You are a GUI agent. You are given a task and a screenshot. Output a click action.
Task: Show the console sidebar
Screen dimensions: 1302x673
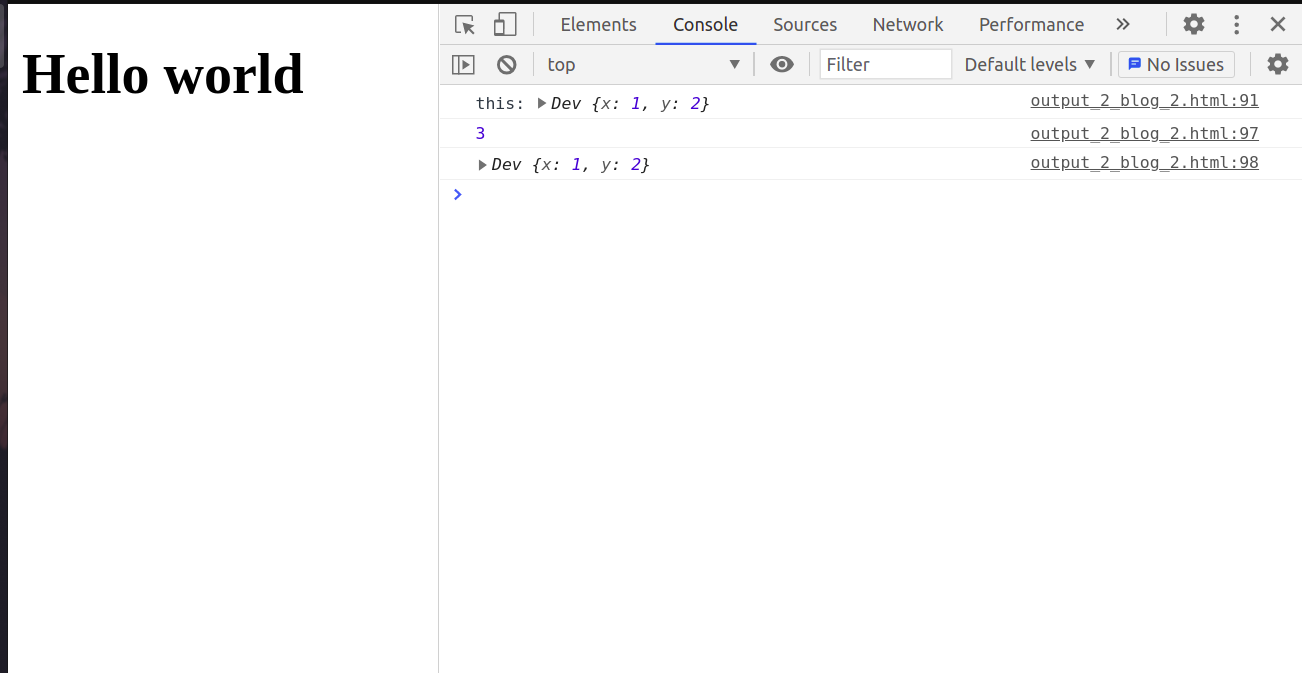(463, 65)
